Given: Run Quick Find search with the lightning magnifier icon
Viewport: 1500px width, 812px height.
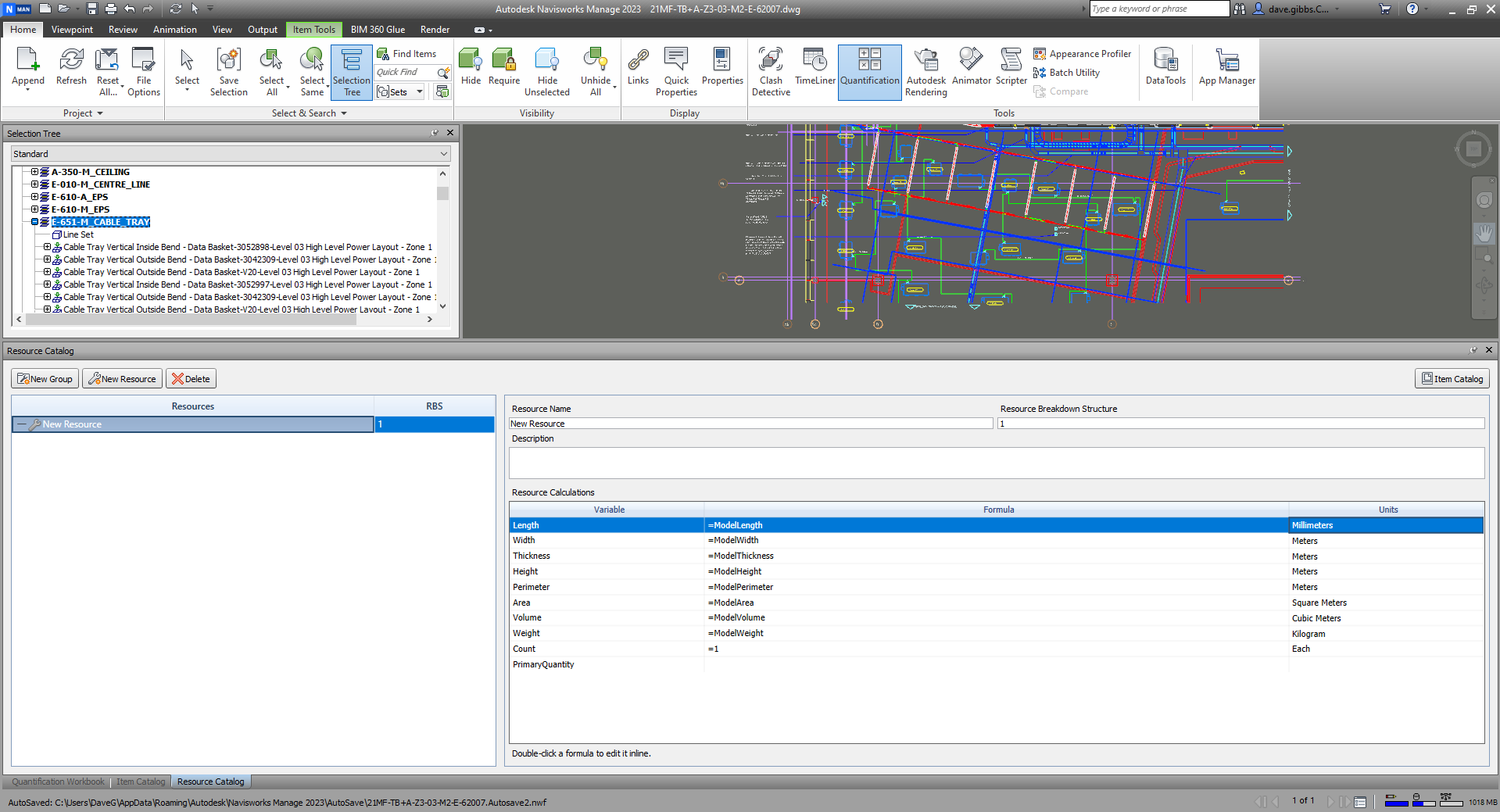Looking at the screenshot, I should (x=442, y=71).
